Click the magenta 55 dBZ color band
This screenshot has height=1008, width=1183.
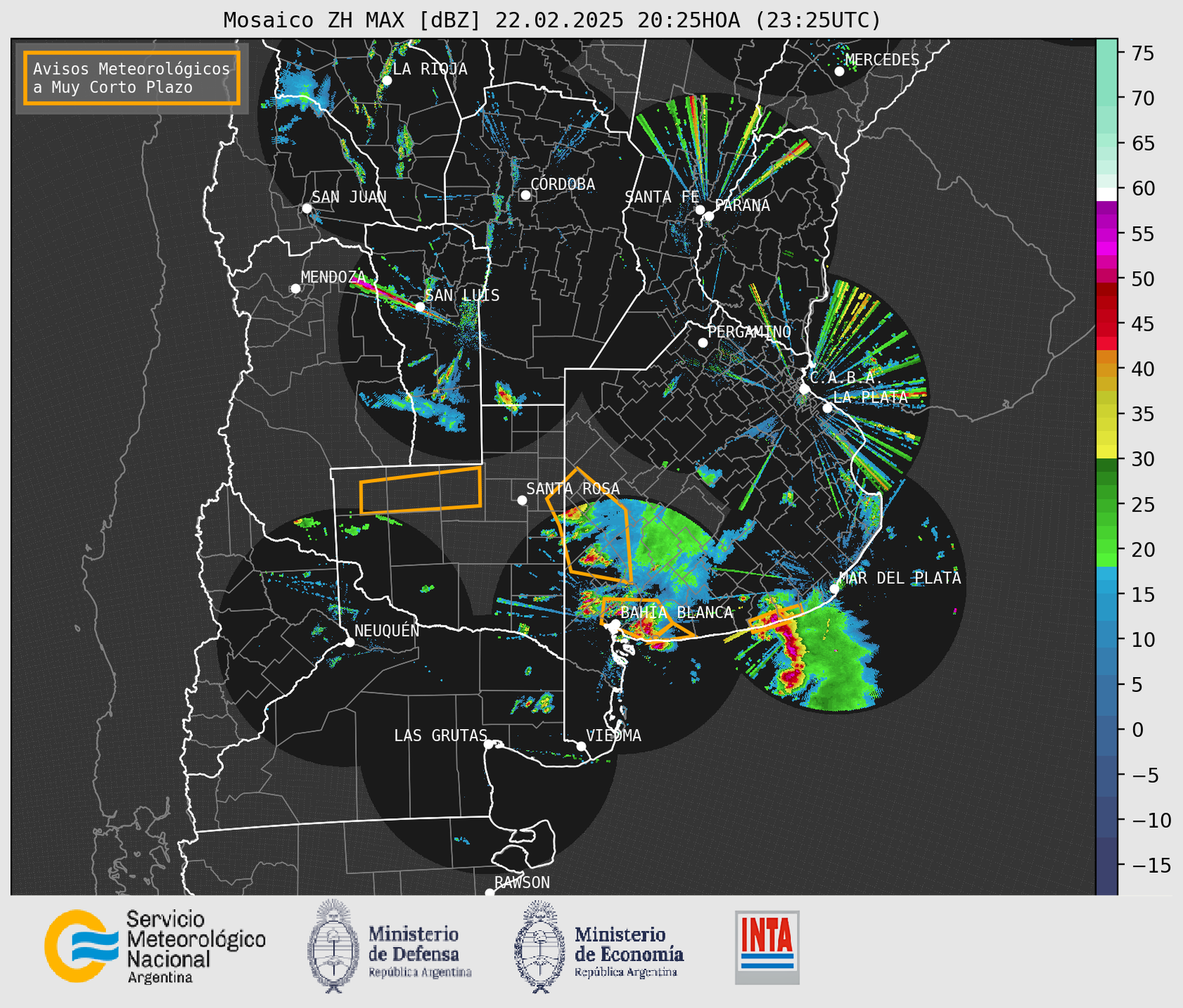1107,234
